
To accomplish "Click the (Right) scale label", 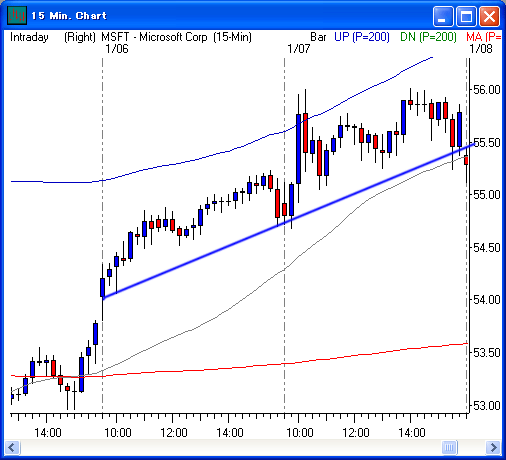I will coord(80,37).
